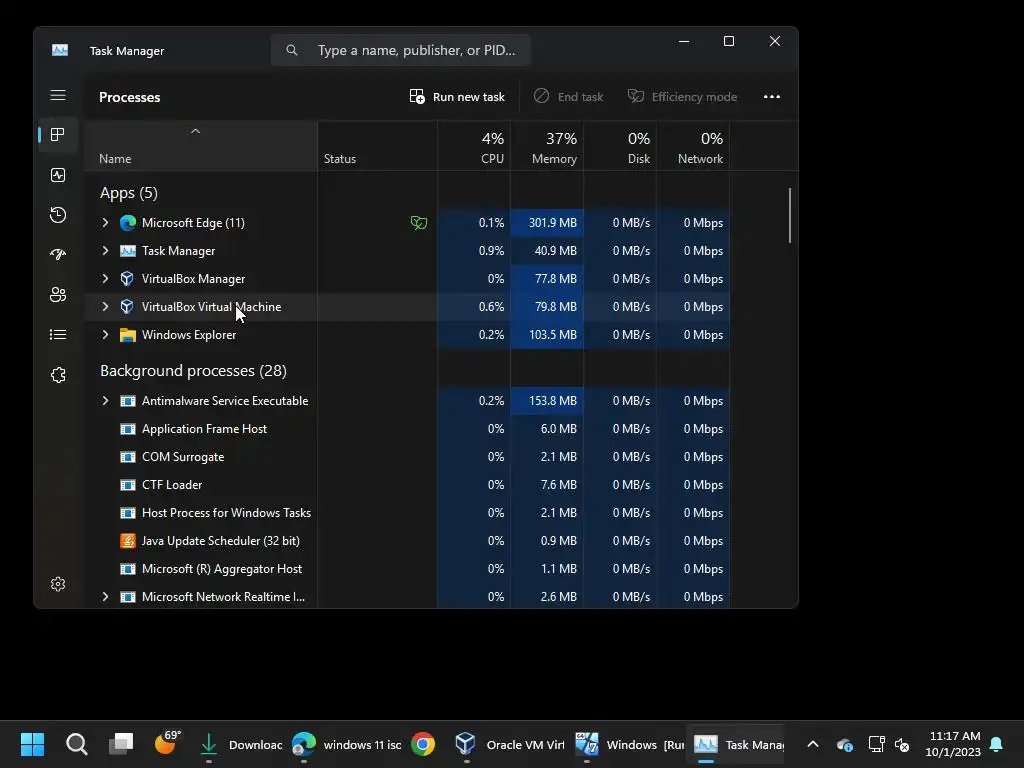Sort processes by Network column
This screenshot has height=768, width=1024.
click(694, 147)
